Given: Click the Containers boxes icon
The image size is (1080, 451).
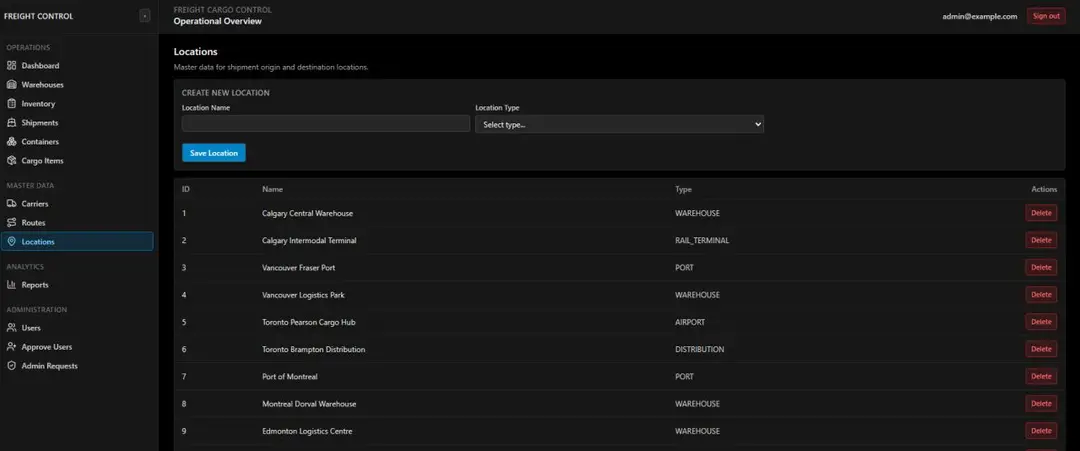Looking at the screenshot, I should tap(11, 142).
